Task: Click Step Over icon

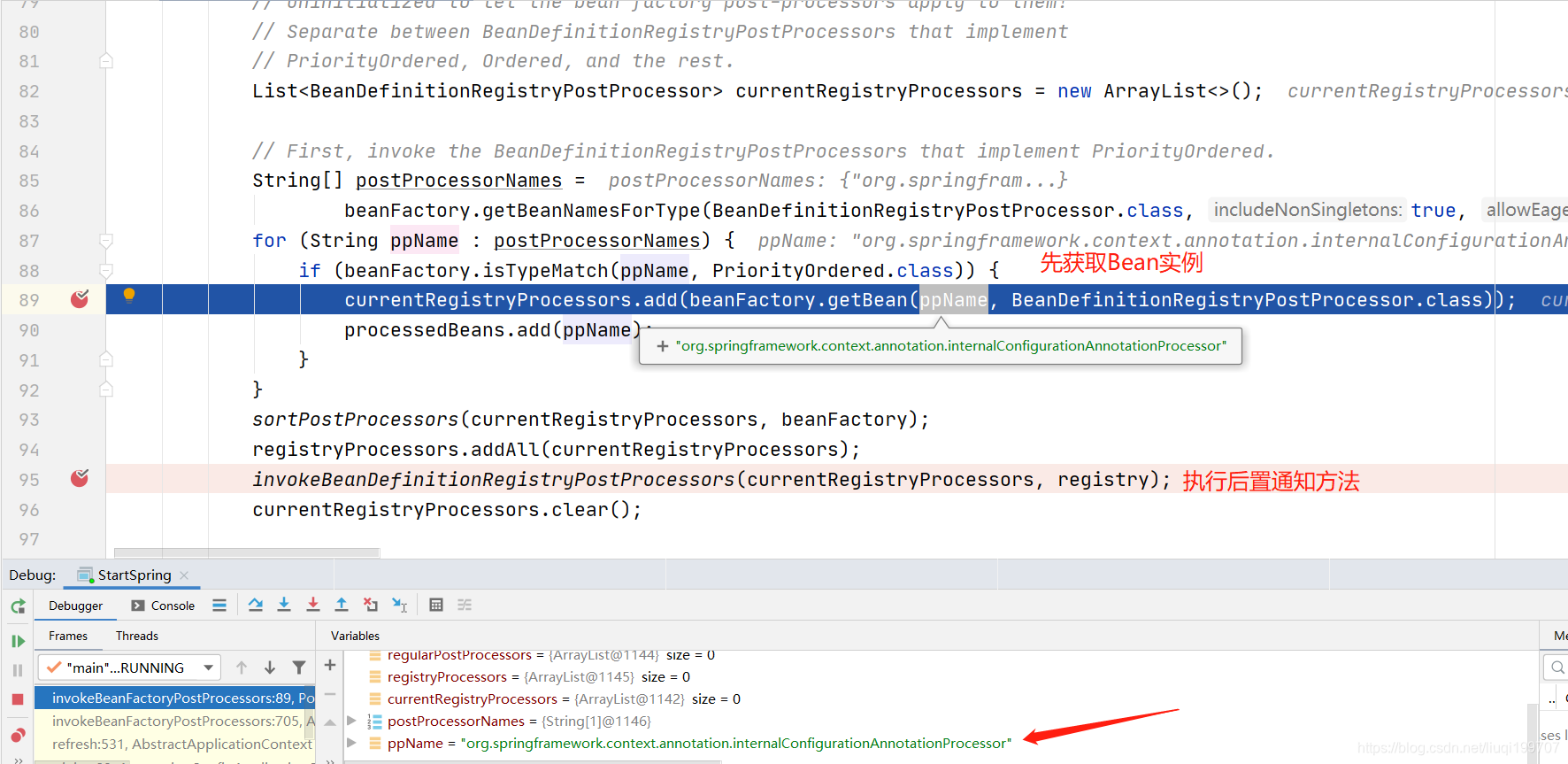Action: point(256,605)
